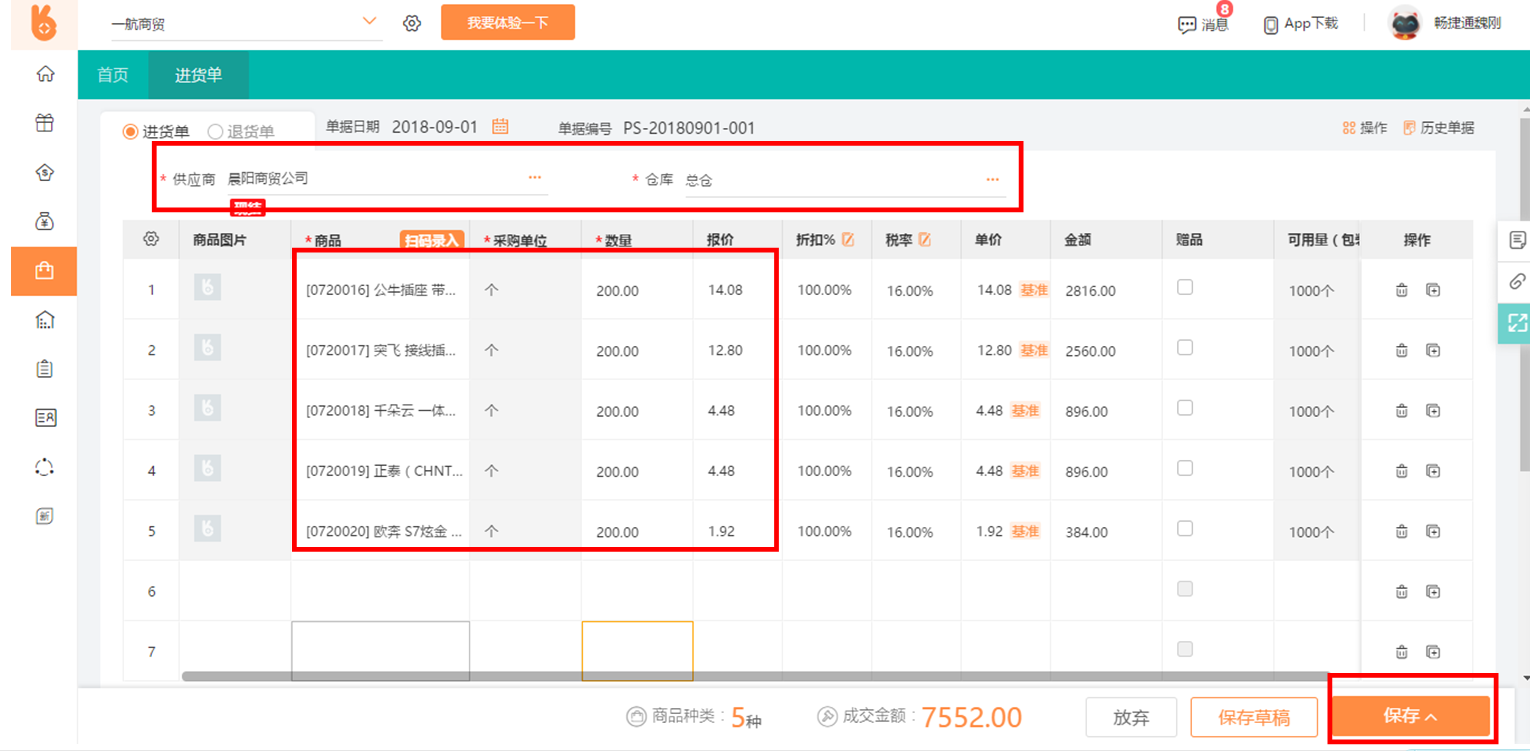Image resolution: width=1530 pixels, height=751 pixels.
Task: Open the supplier selection ellipsis
Action: 535,178
